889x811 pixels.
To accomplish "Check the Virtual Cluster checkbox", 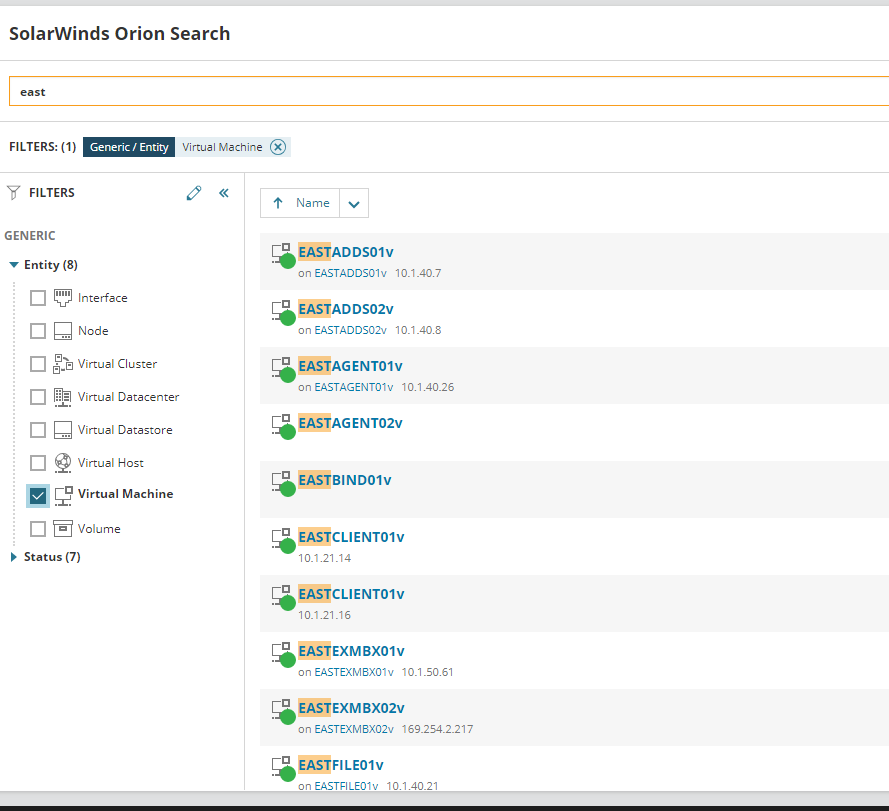I will click(38, 364).
